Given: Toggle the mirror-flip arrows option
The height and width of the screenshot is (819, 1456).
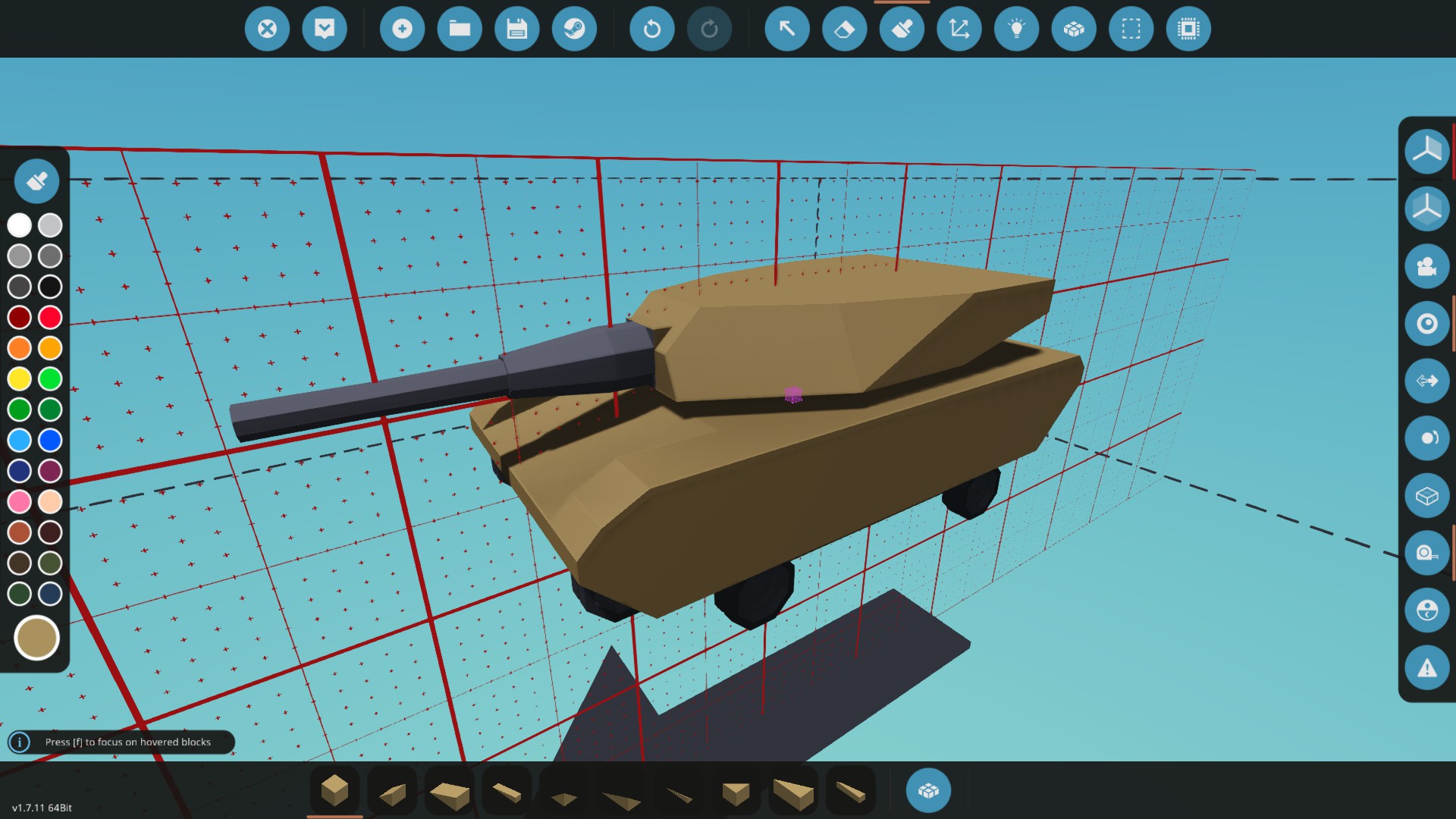Looking at the screenshot, I should (1426, 381).
